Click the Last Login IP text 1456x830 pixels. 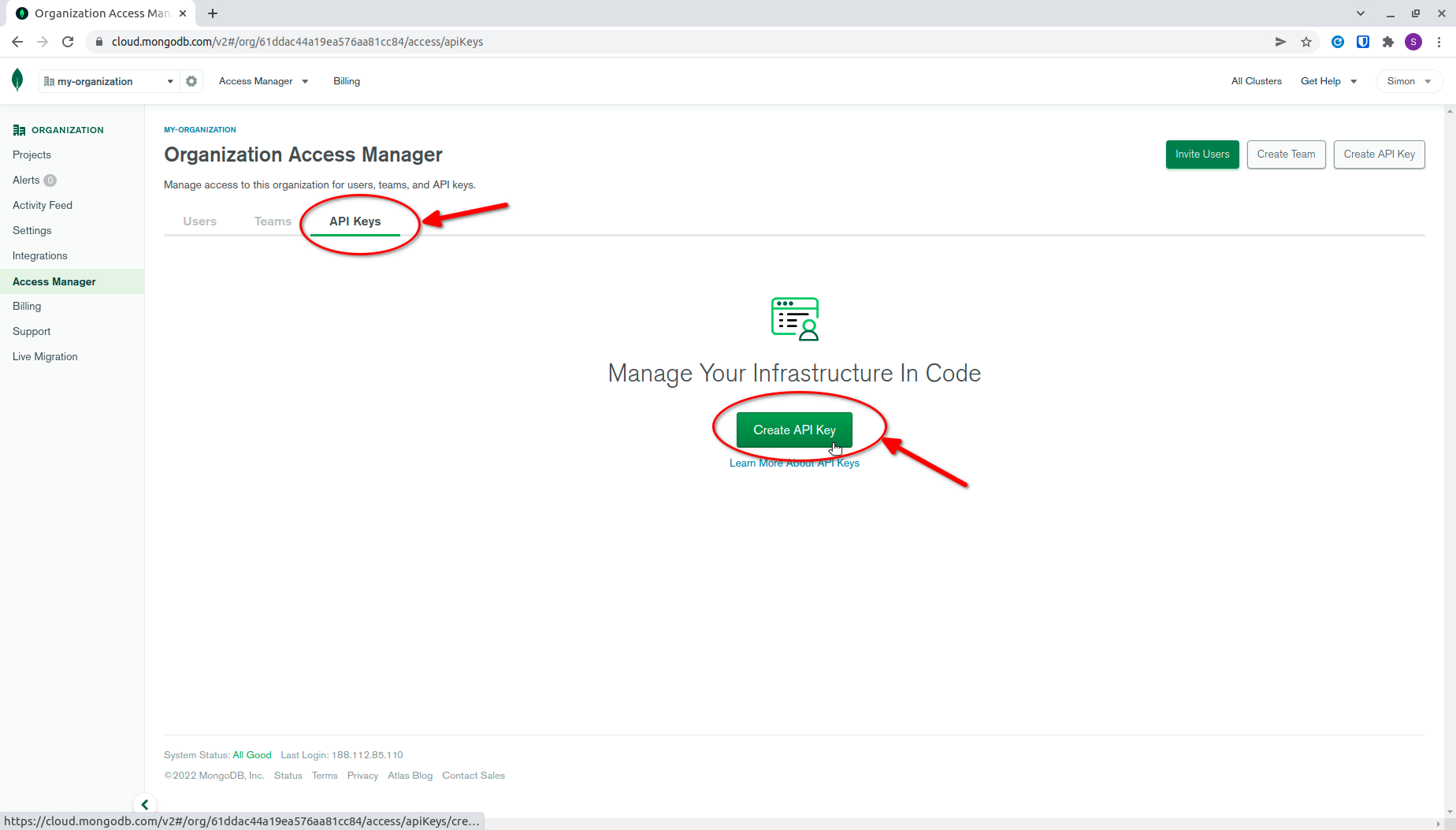(x=342, y=755)
